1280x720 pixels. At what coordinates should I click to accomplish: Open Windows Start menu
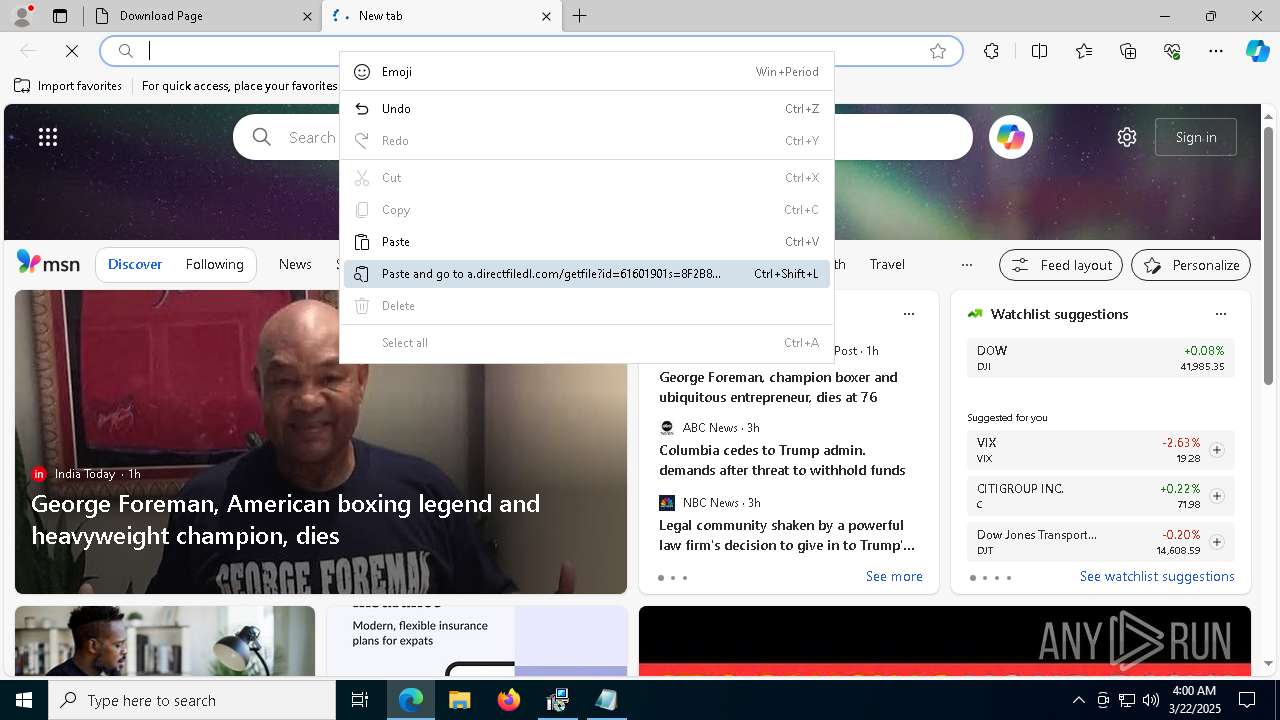click(x=24, y=700)
